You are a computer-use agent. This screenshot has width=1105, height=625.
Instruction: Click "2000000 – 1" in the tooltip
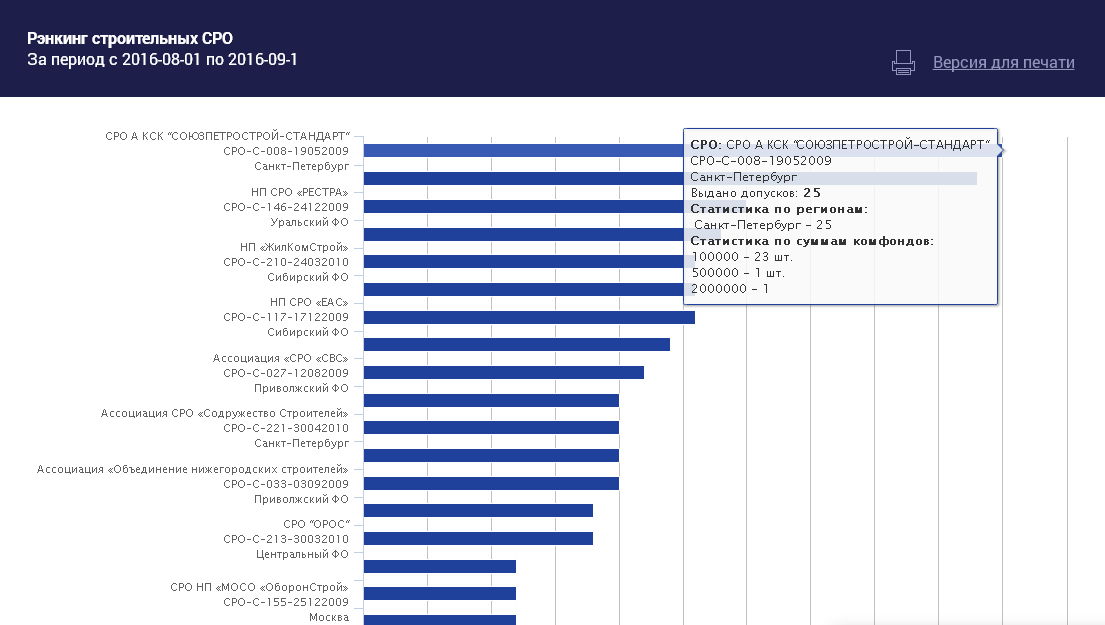click(x=730, y=289)
